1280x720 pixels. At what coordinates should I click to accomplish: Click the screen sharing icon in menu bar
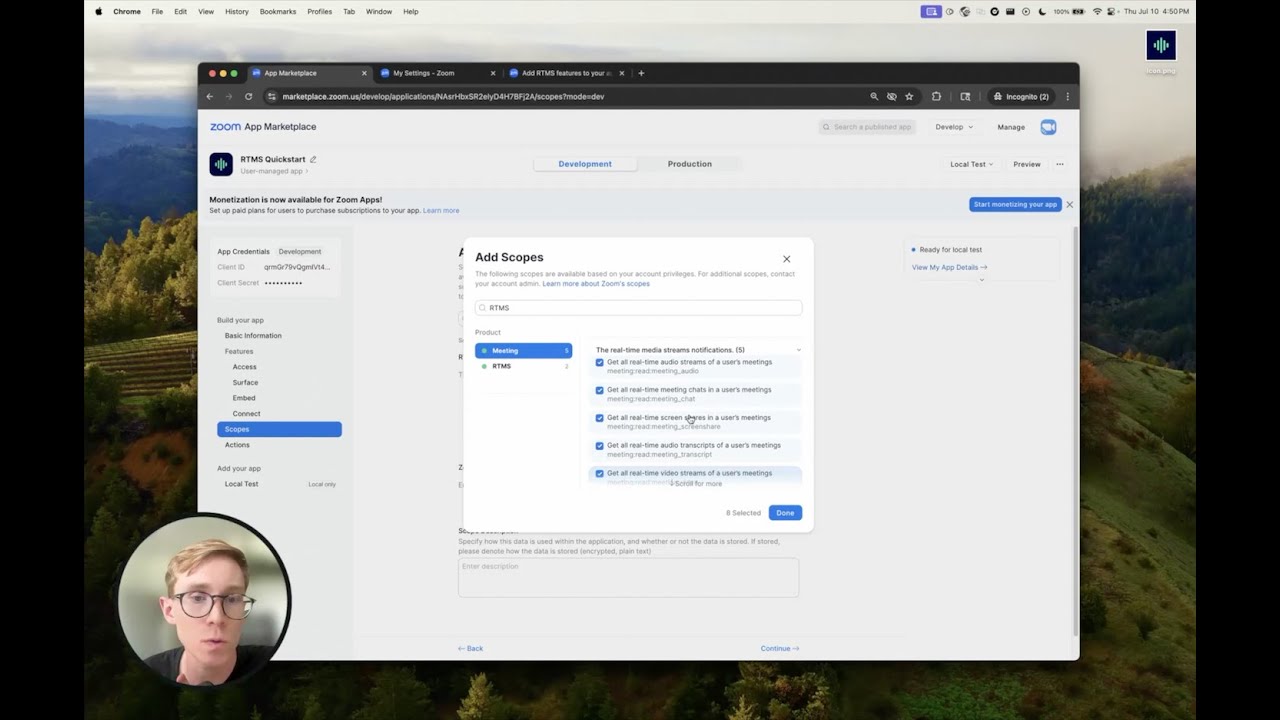pos(931,12)
